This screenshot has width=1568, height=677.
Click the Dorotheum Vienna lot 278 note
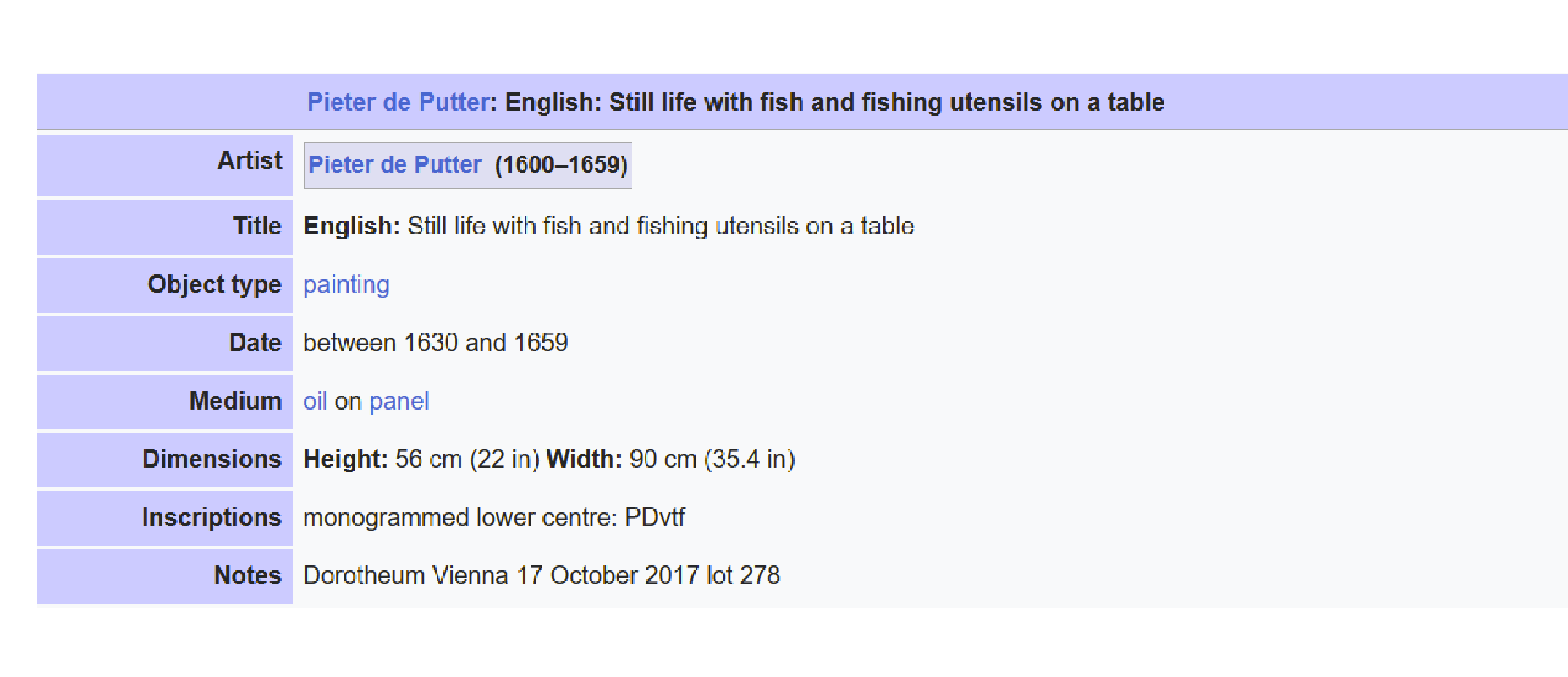point(542,575)
